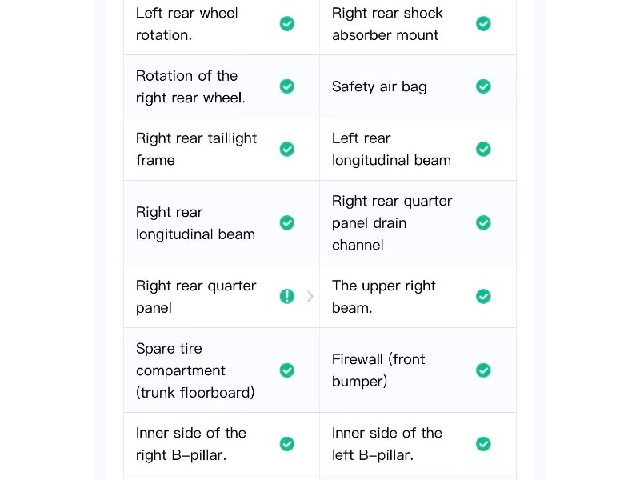Click check mark for inner side of left B-pillar
Screen dimensions: 640x480
(x=483, y=444)
